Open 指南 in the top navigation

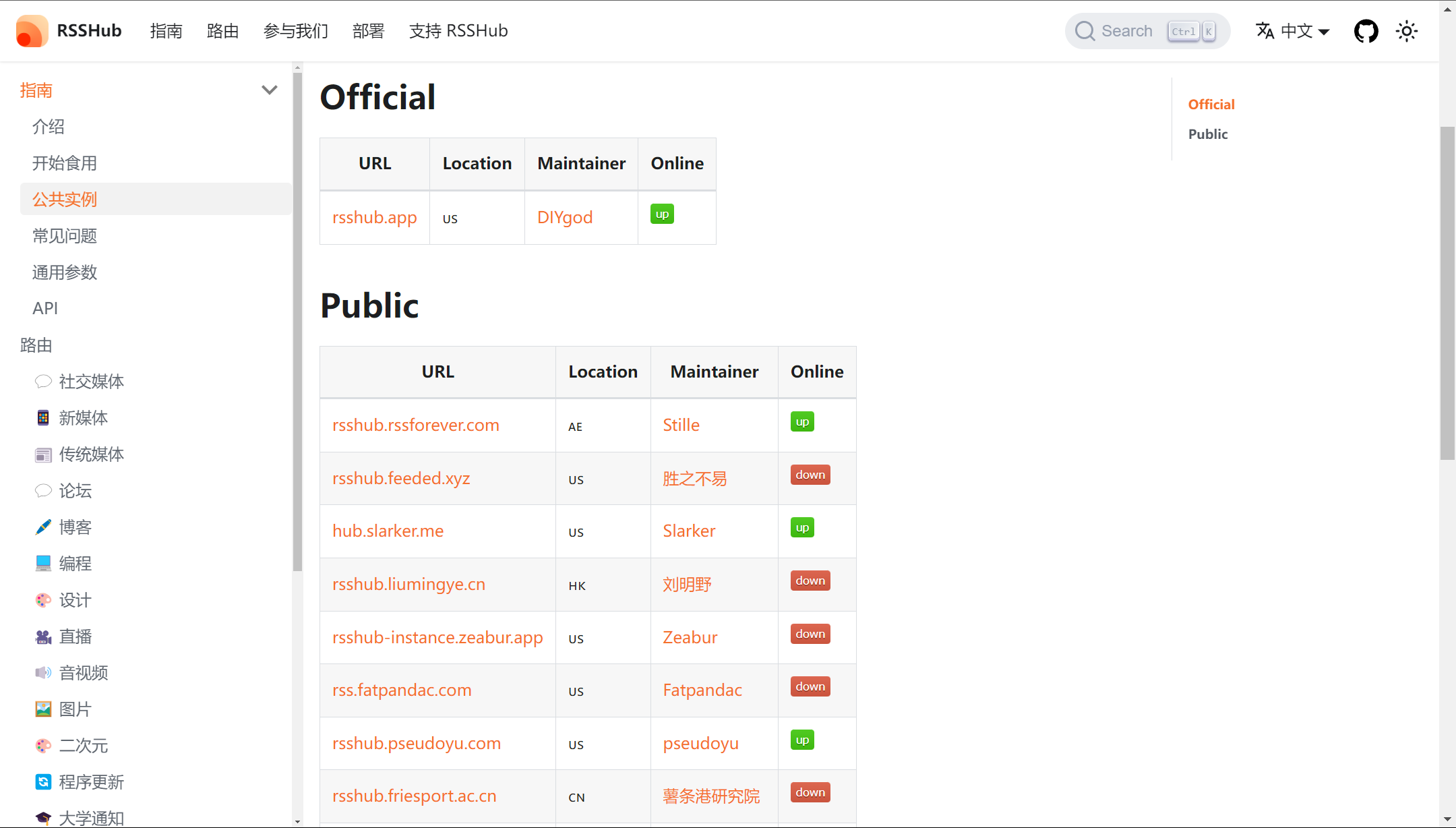pos(166,31)
